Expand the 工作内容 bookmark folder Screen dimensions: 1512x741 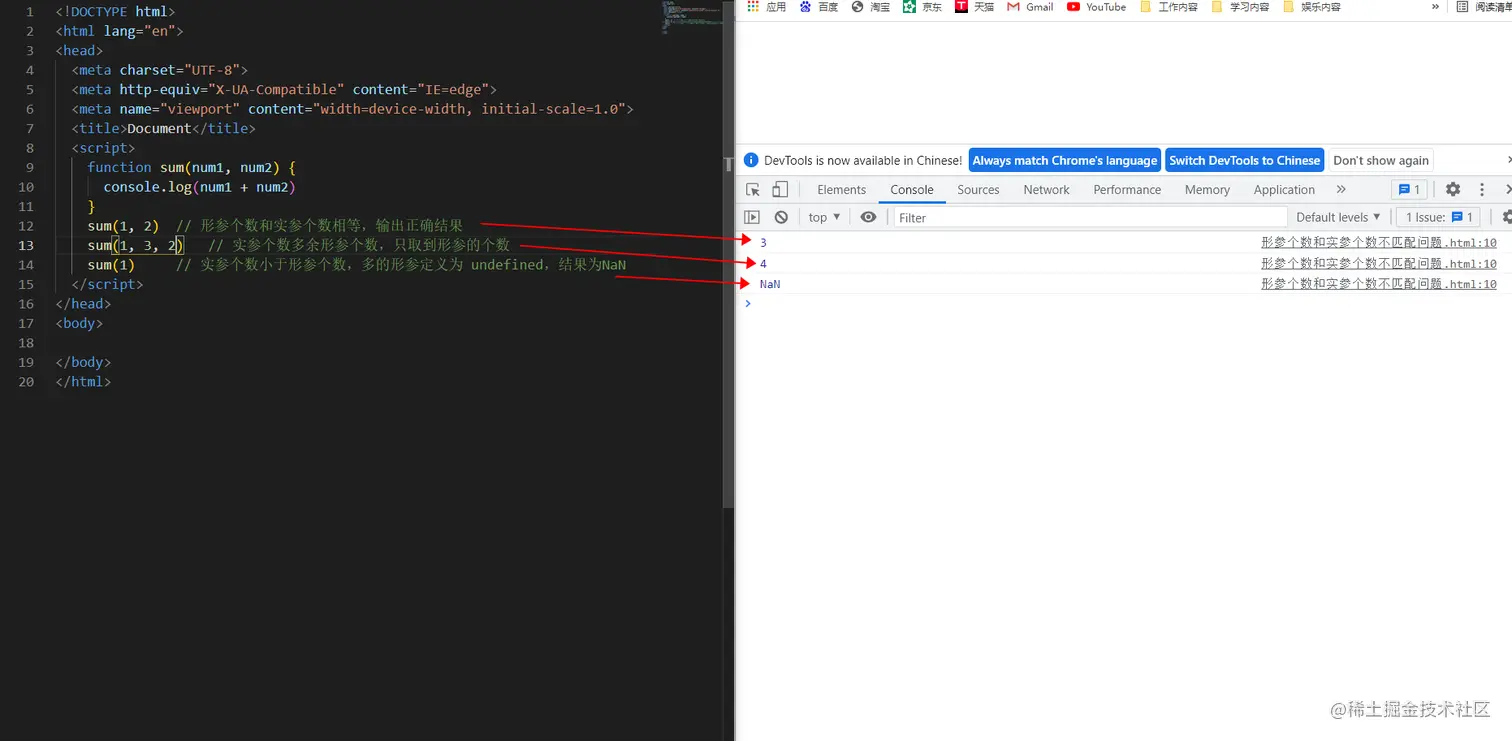[1168, 7]
